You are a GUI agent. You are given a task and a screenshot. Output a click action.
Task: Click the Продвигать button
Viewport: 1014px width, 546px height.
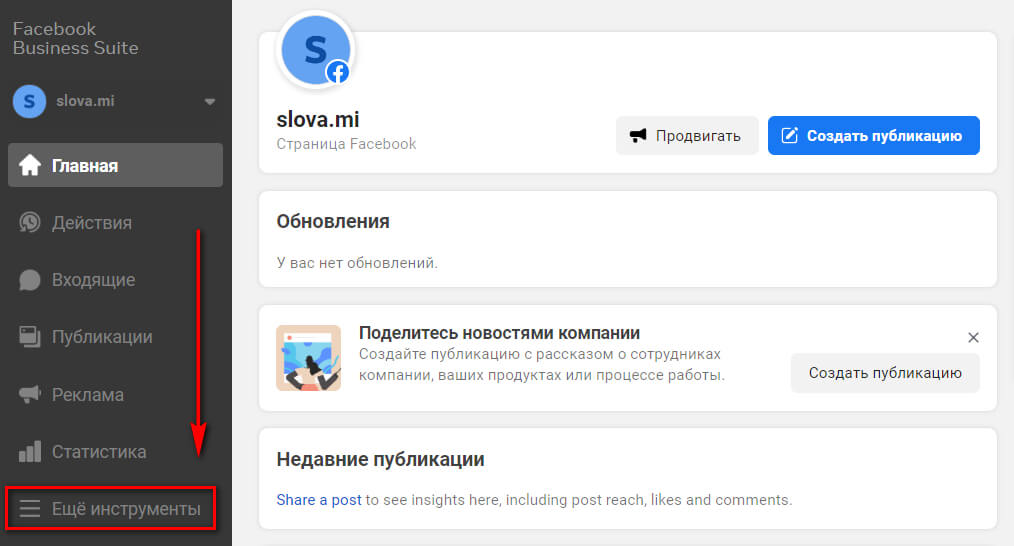[687, 135]
